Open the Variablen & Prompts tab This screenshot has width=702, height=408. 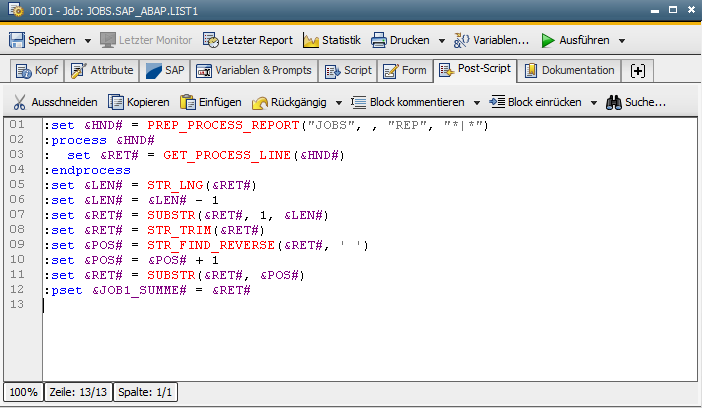coord(254,71)
